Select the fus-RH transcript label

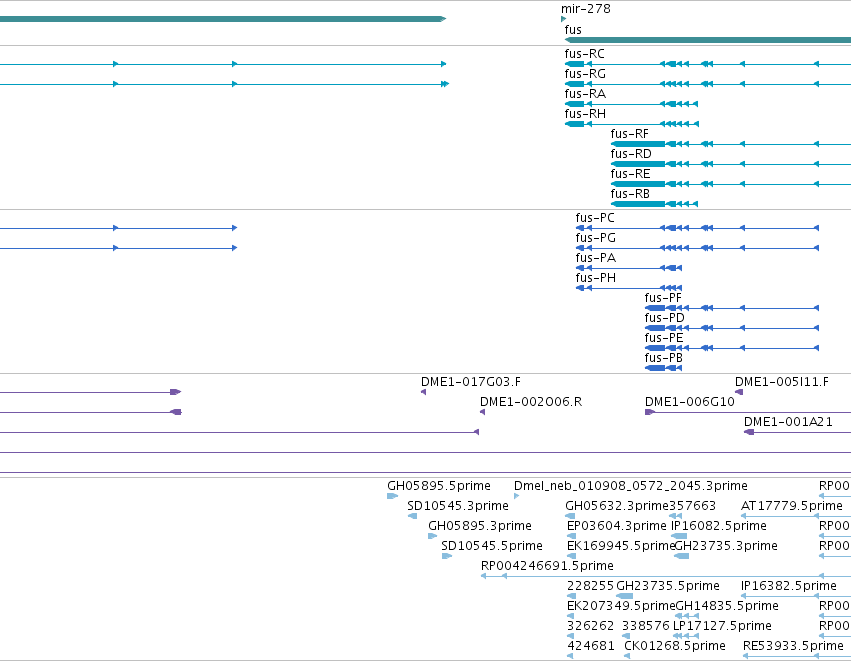585,114
